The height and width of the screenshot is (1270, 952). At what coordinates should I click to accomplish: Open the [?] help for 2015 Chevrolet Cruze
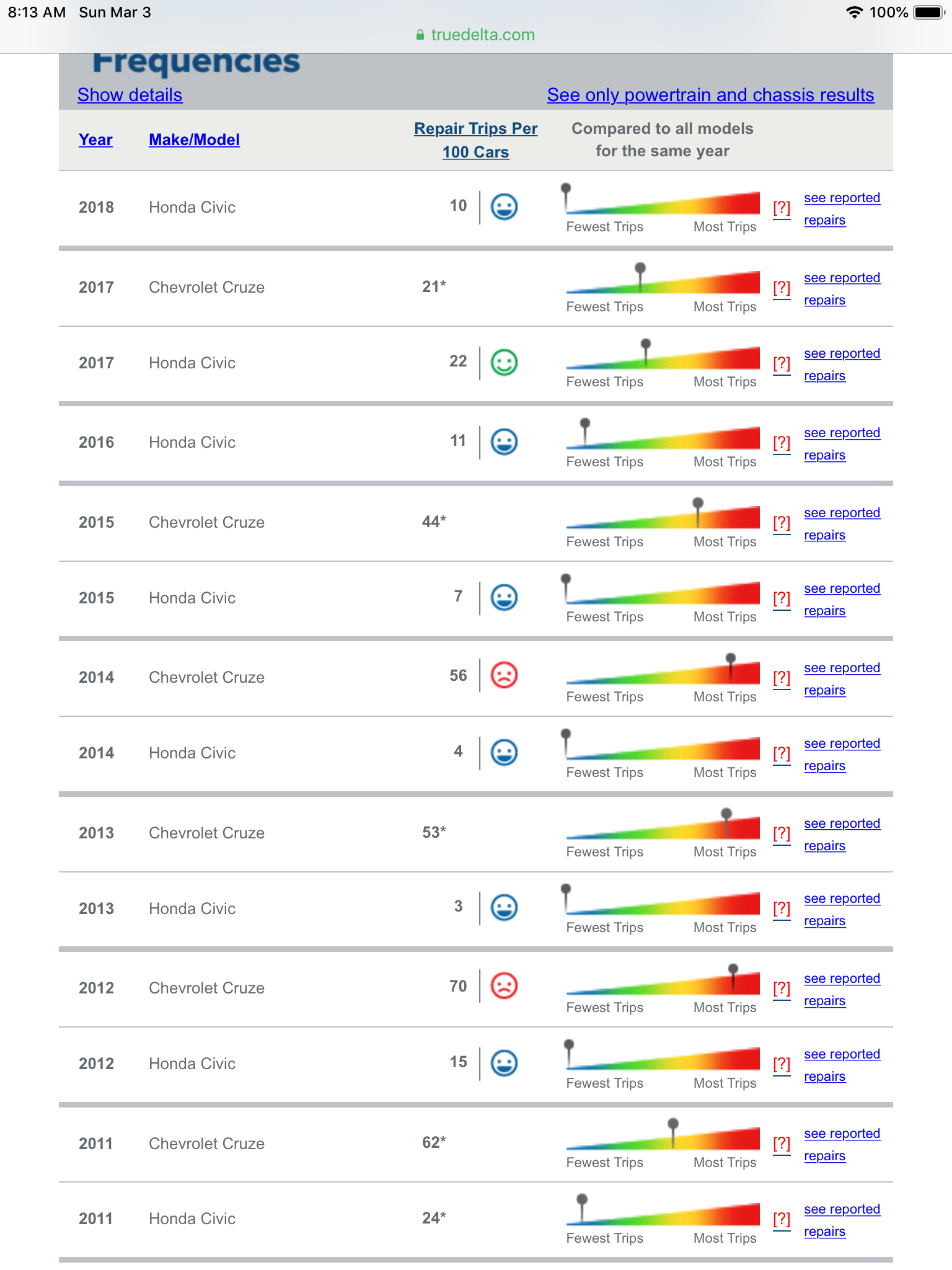coord(782,523)
